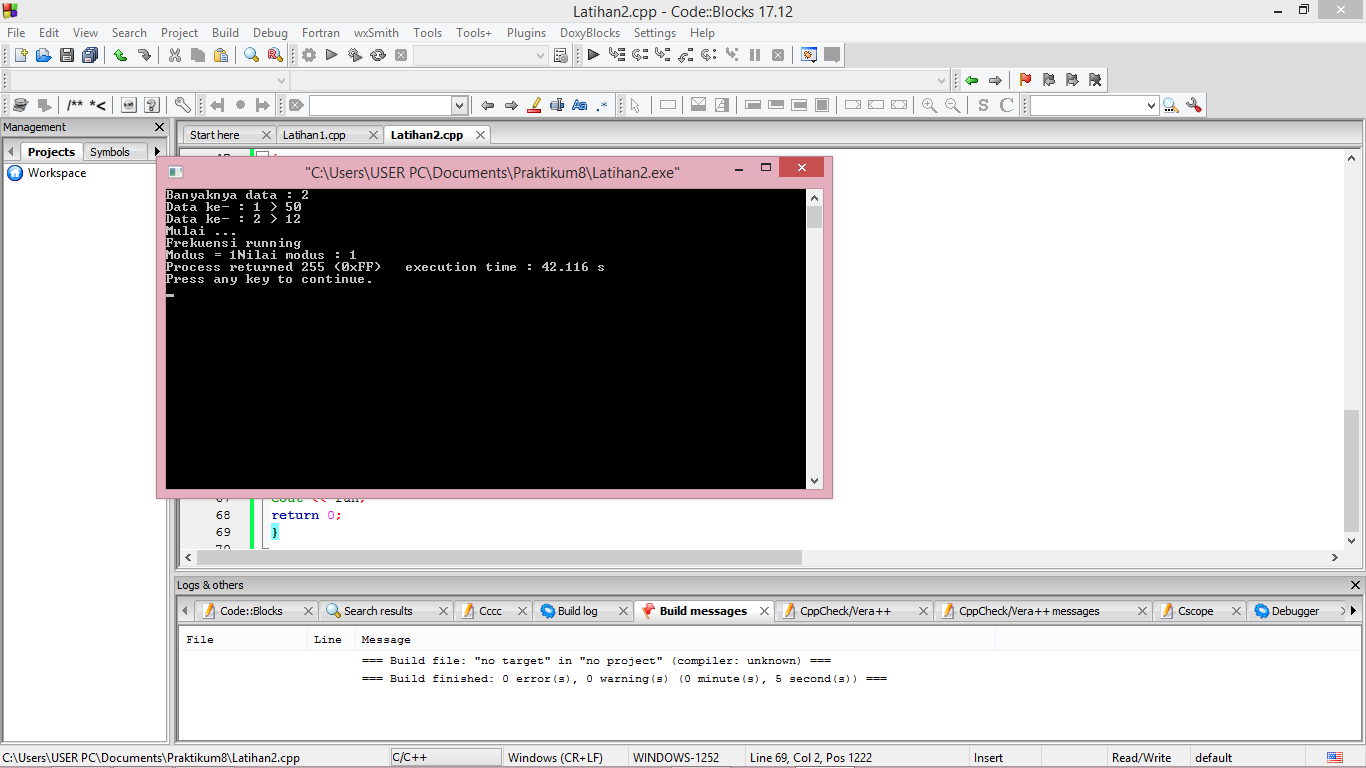
Task: Run the program with the play icon
Action: click(332, 56)
